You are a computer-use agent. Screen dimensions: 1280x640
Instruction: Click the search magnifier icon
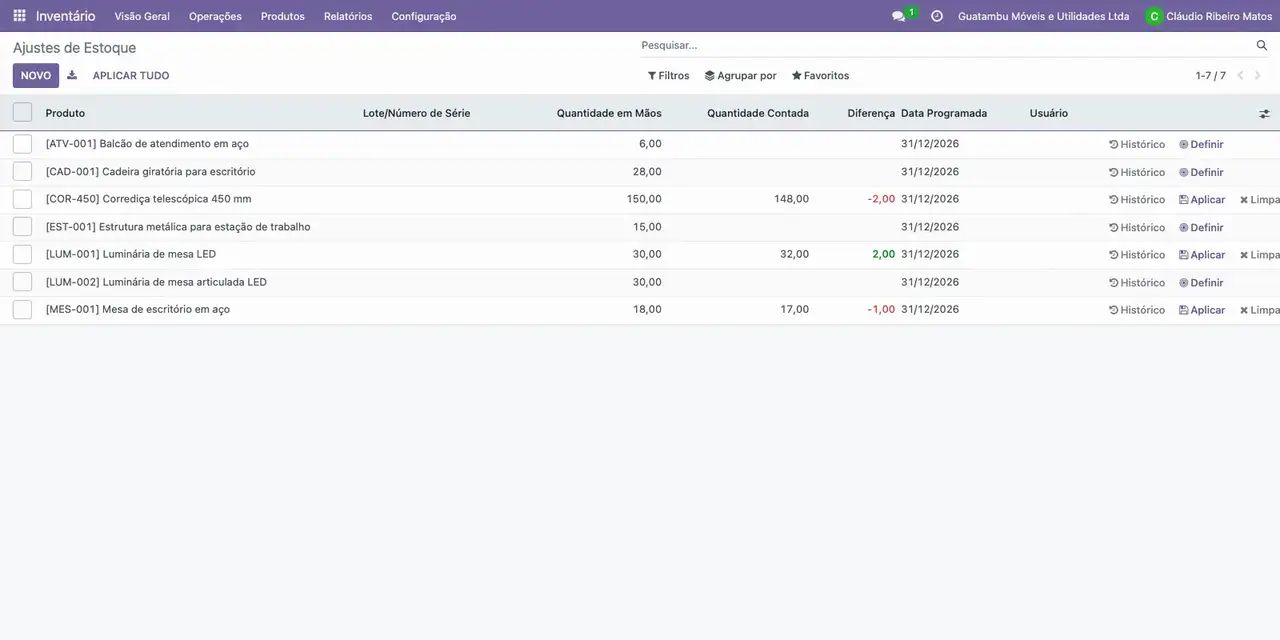1262,45
